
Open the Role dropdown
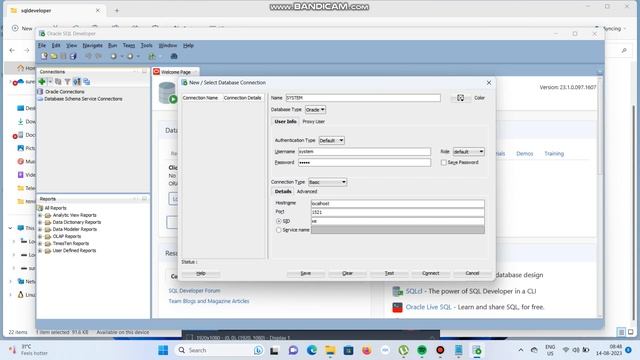click(x=469, y=152)
